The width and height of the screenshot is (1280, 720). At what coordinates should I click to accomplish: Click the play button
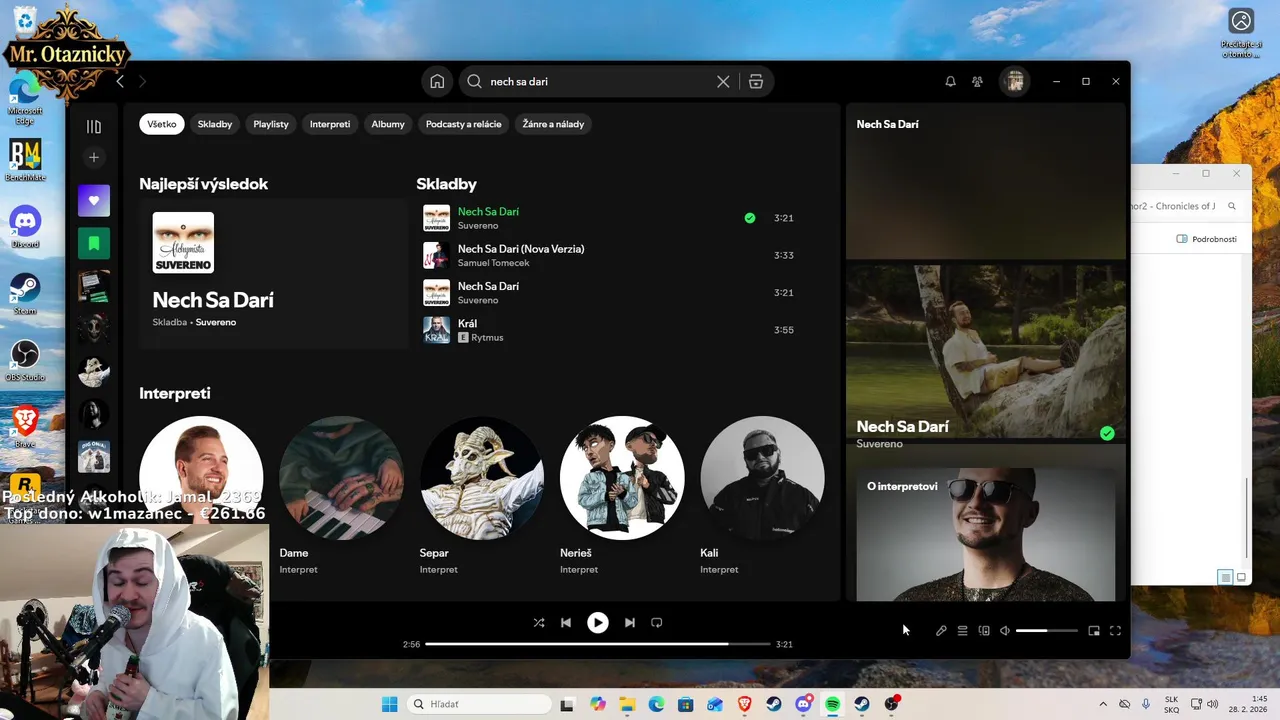pos(597,622)
